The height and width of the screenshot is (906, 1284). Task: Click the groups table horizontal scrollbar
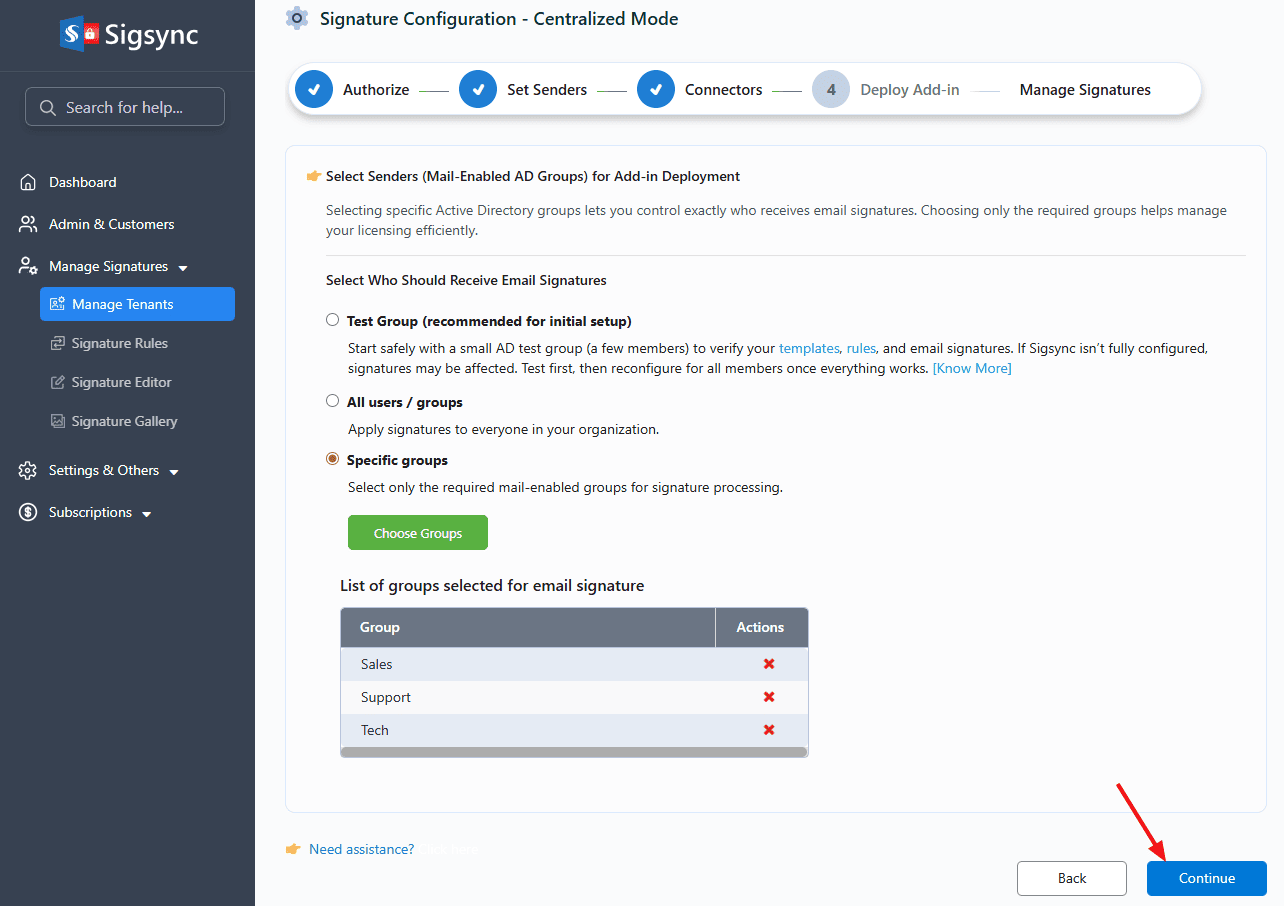tap(573, 752)
